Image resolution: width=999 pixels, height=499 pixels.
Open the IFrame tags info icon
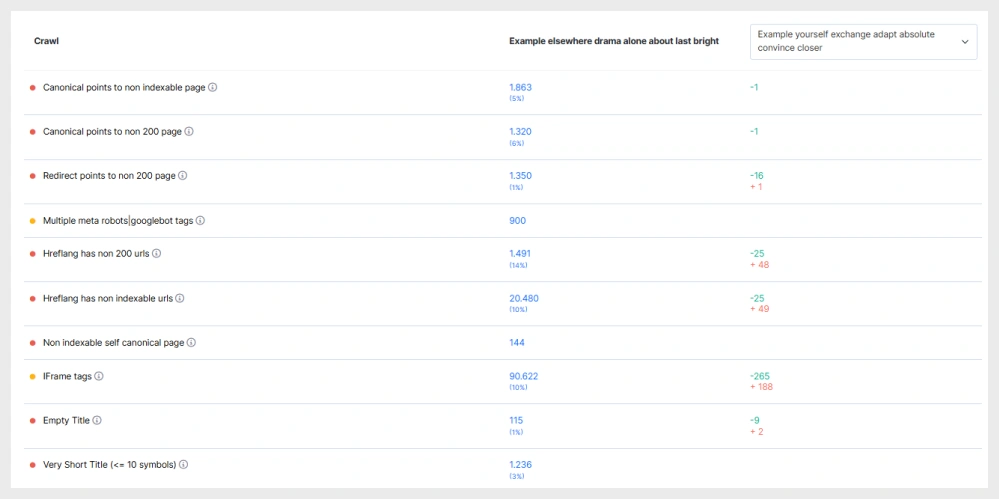point(99,376)
